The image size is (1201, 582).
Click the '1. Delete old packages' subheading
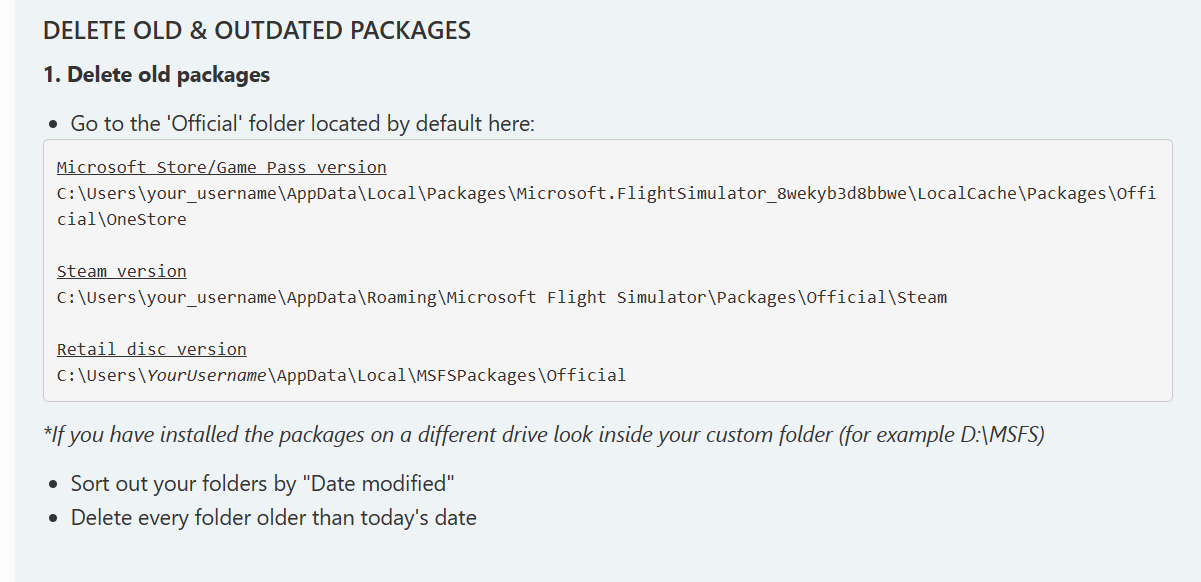(x=156, y=75)
